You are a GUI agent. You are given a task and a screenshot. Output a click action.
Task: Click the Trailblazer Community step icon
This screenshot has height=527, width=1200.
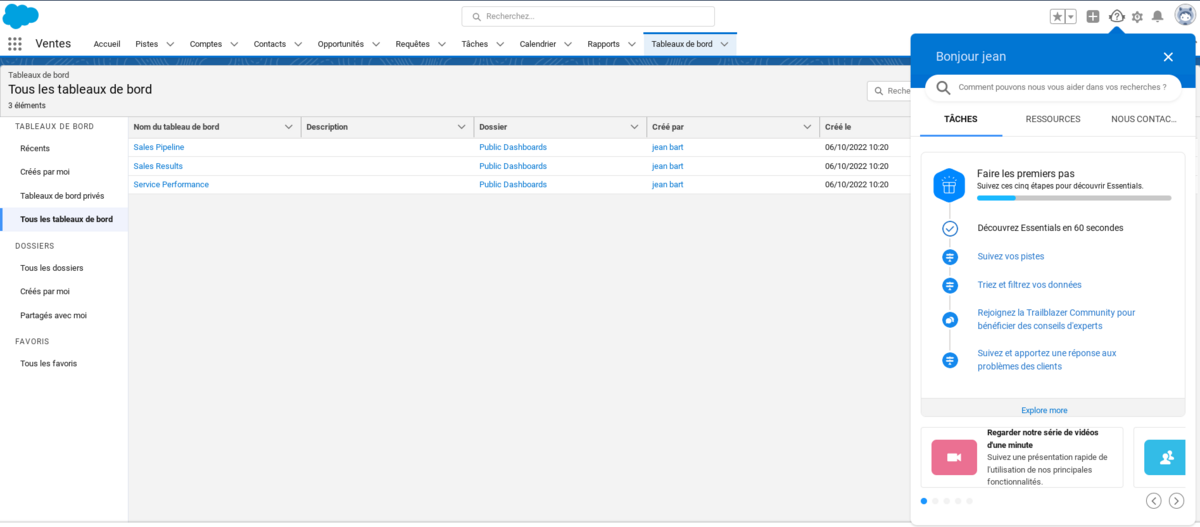click(950, 320)
